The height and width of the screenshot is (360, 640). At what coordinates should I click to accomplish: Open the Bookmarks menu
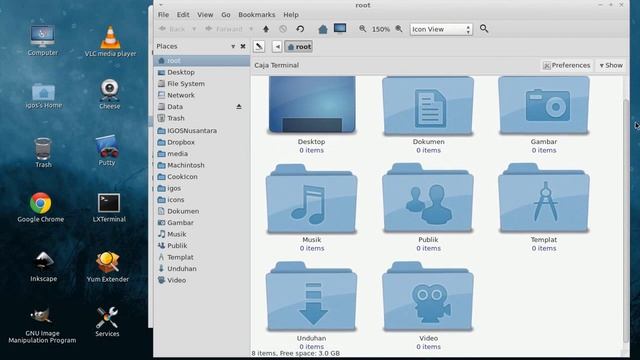(256, 15)
